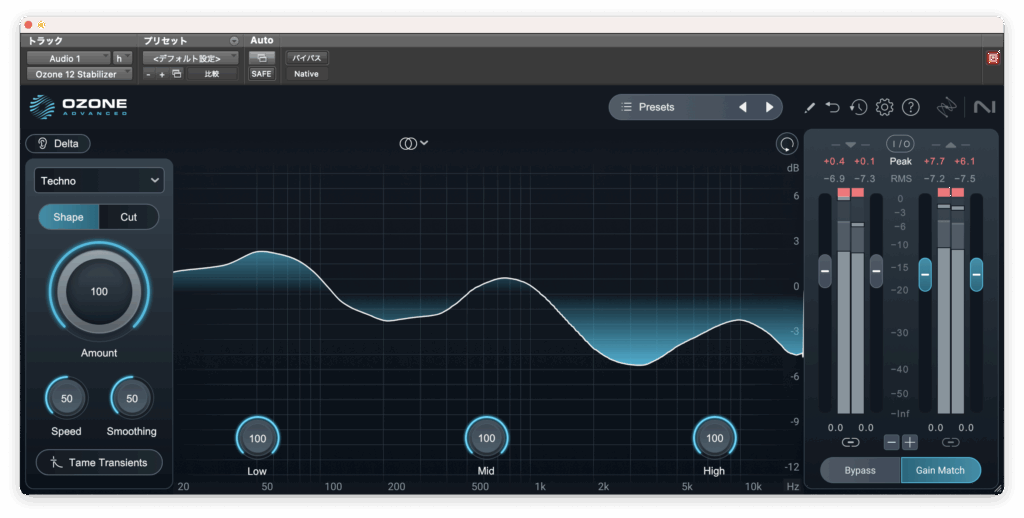
Task: Toggle Gain Match off
Action: [x=940, y=470]
